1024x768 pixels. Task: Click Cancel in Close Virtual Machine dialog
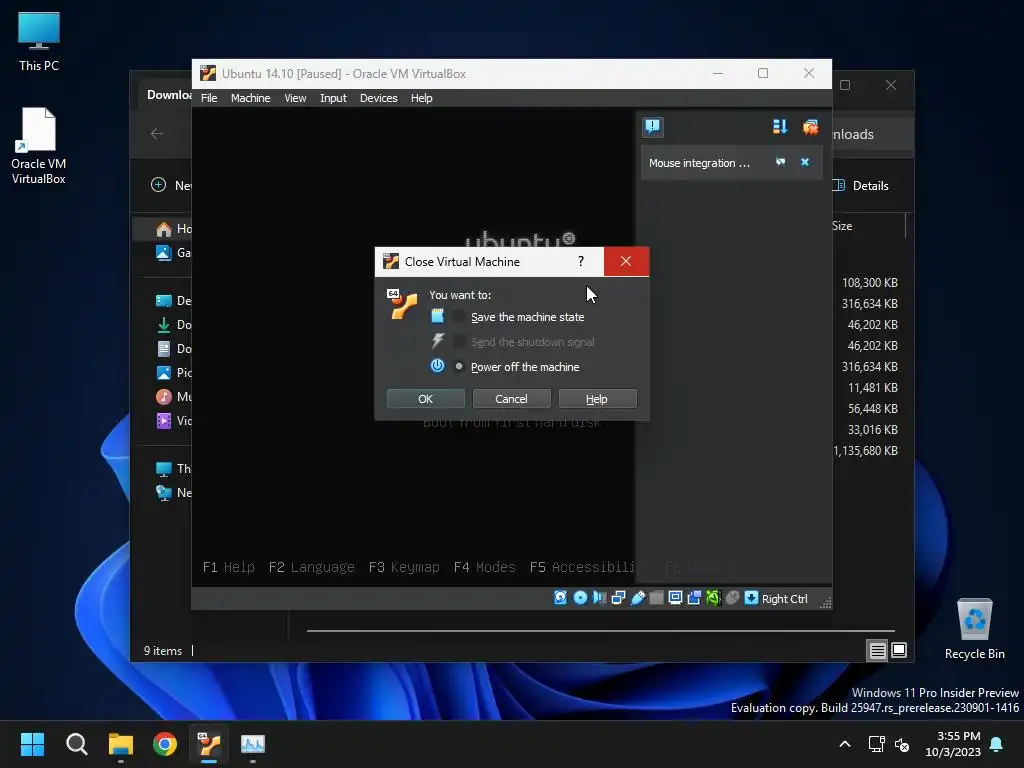511,398
